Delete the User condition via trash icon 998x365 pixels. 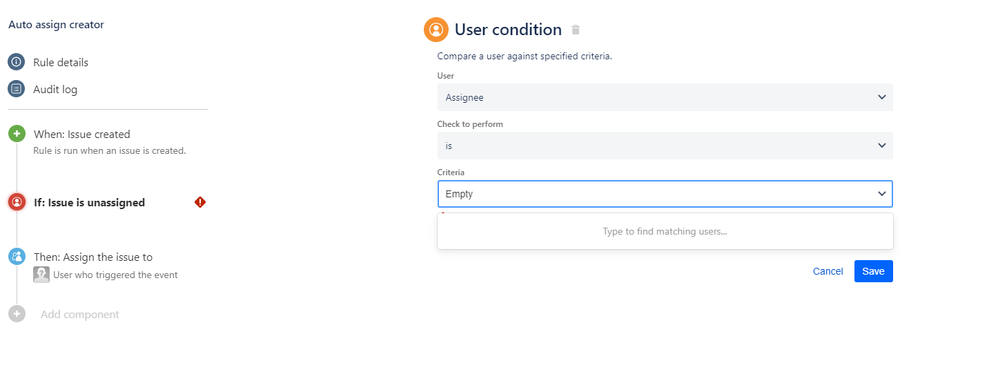tap(575, 30)
